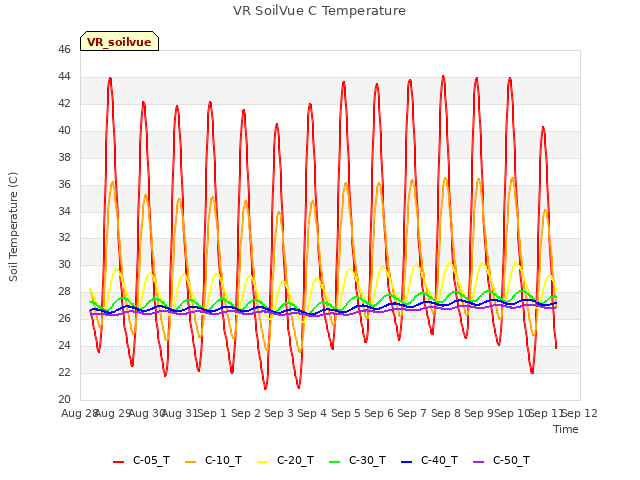The image size is (640, 480).
Task: Toggle the C-50_T legend entry
Action: click(x=502, y=460)
